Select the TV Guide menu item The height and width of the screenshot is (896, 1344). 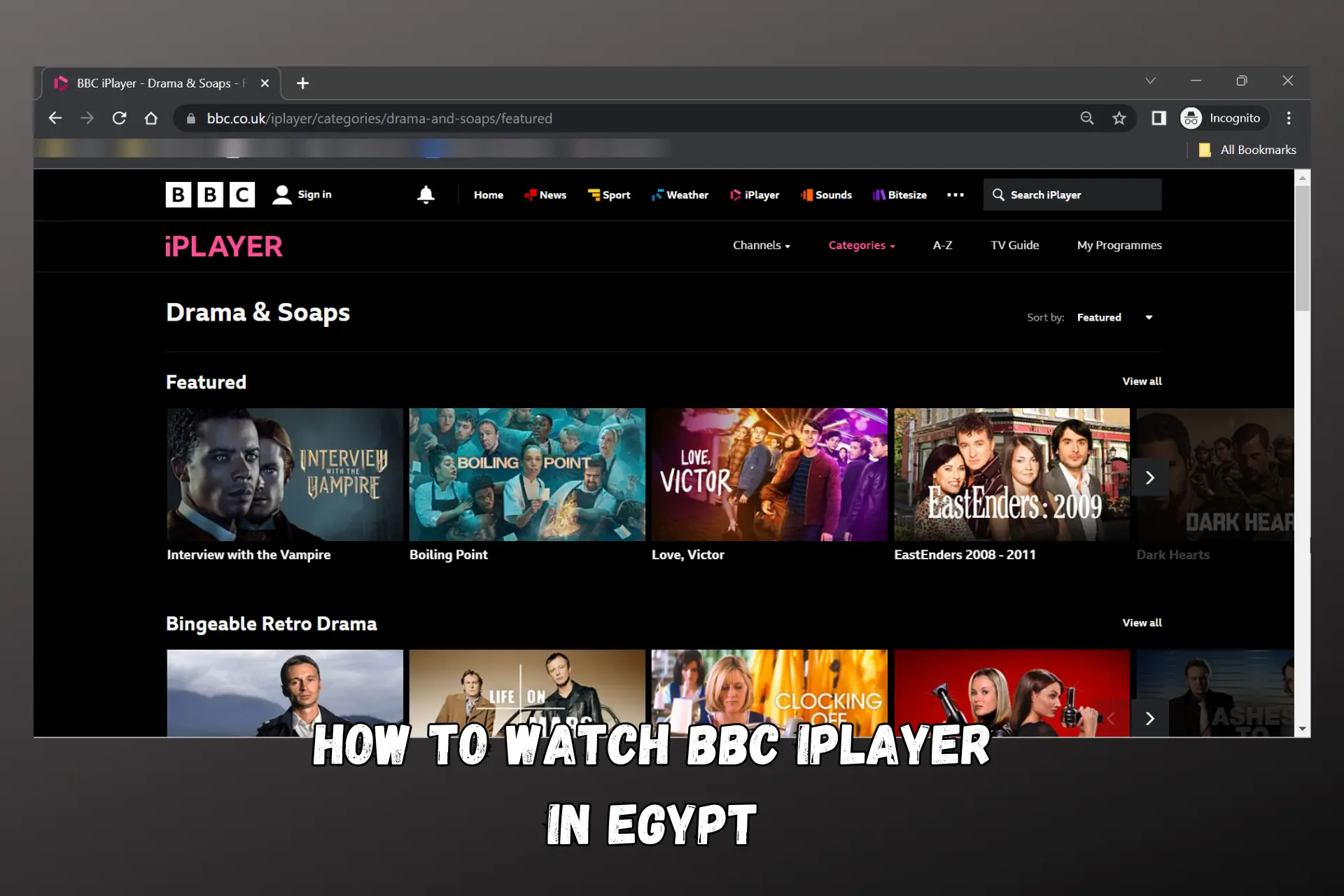click(x=1014, y=244)
